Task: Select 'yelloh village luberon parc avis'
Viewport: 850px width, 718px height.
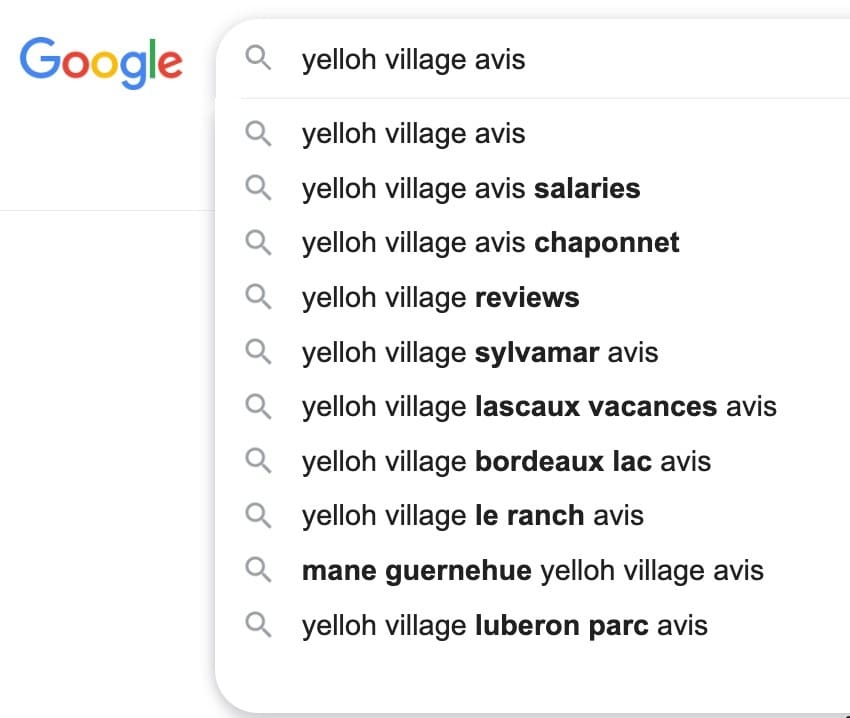Action: [x=504, y=626]
